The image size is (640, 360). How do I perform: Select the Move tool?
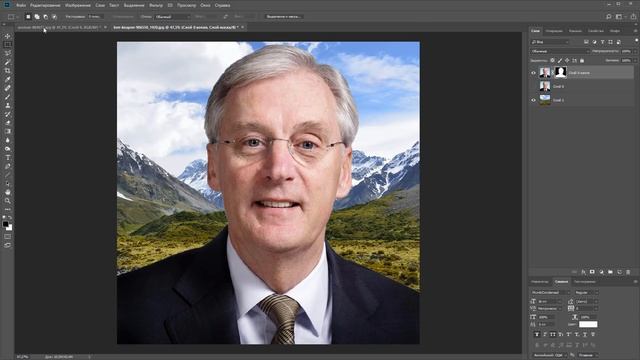pos(7,36)
